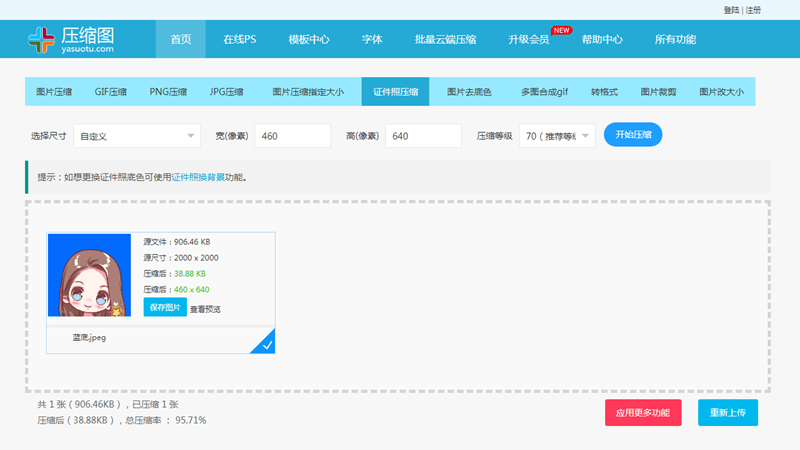800x450 pixels.
Task: Switch to 多图合成gif tab
Action: pyautogui.click(x=544, y=92)
